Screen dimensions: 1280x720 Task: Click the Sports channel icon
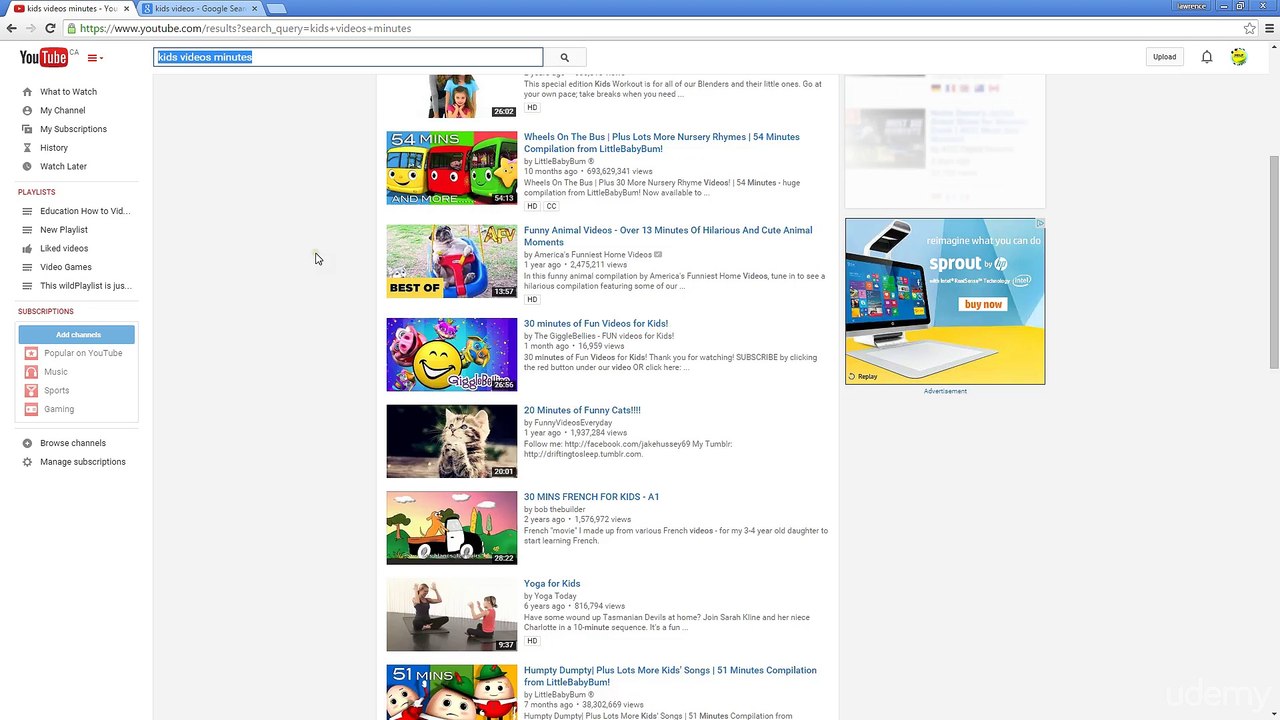click(x=31, y=390)
